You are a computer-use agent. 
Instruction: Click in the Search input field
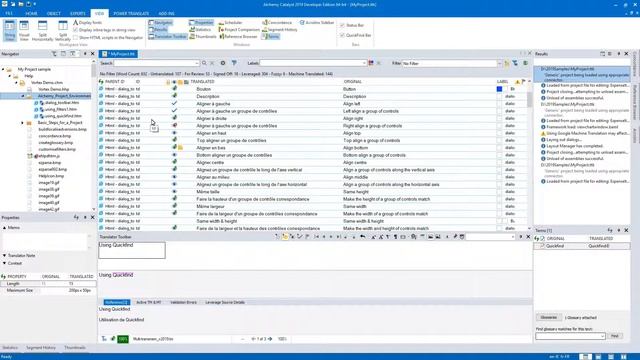coord(154,63)
